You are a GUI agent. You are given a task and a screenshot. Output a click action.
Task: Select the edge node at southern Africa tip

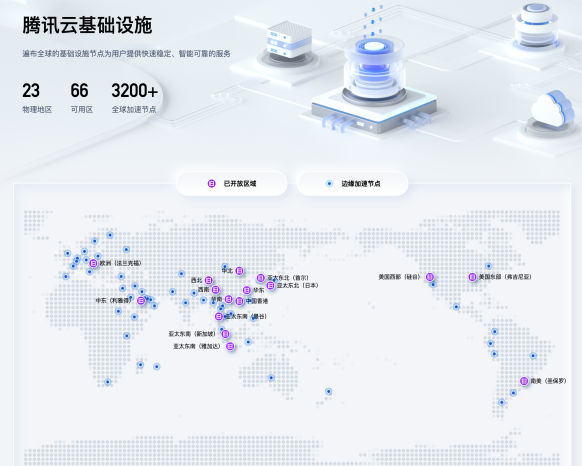(x=108, y=382)
